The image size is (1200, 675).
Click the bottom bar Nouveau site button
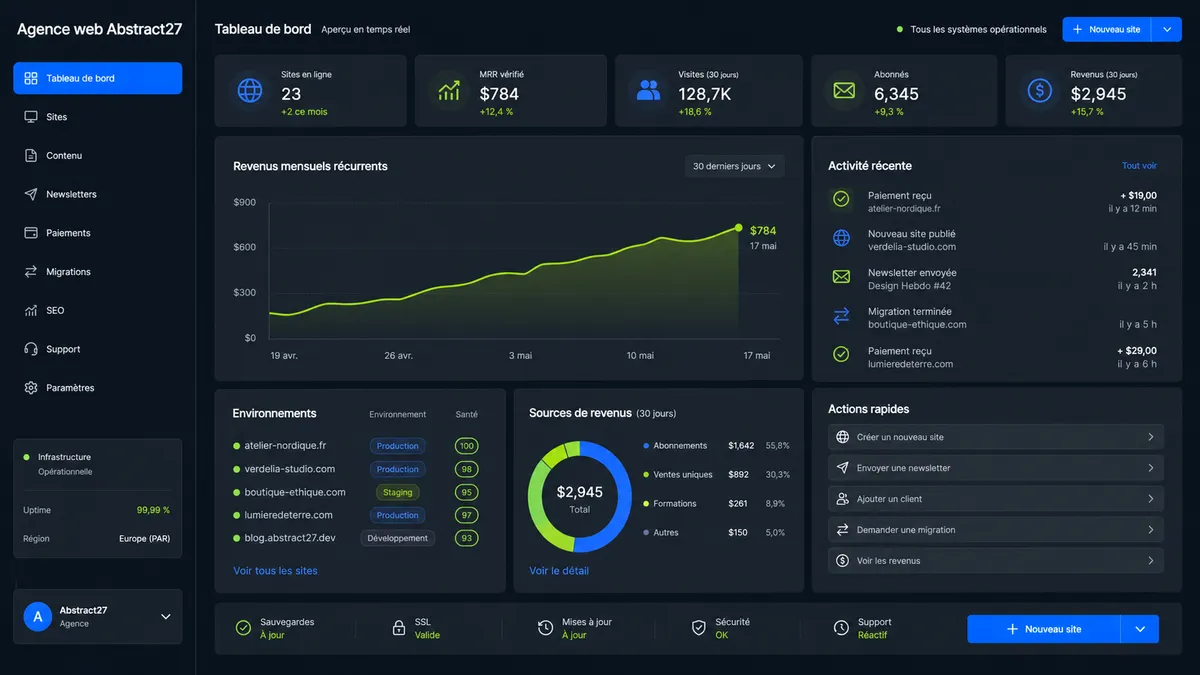1044,629
